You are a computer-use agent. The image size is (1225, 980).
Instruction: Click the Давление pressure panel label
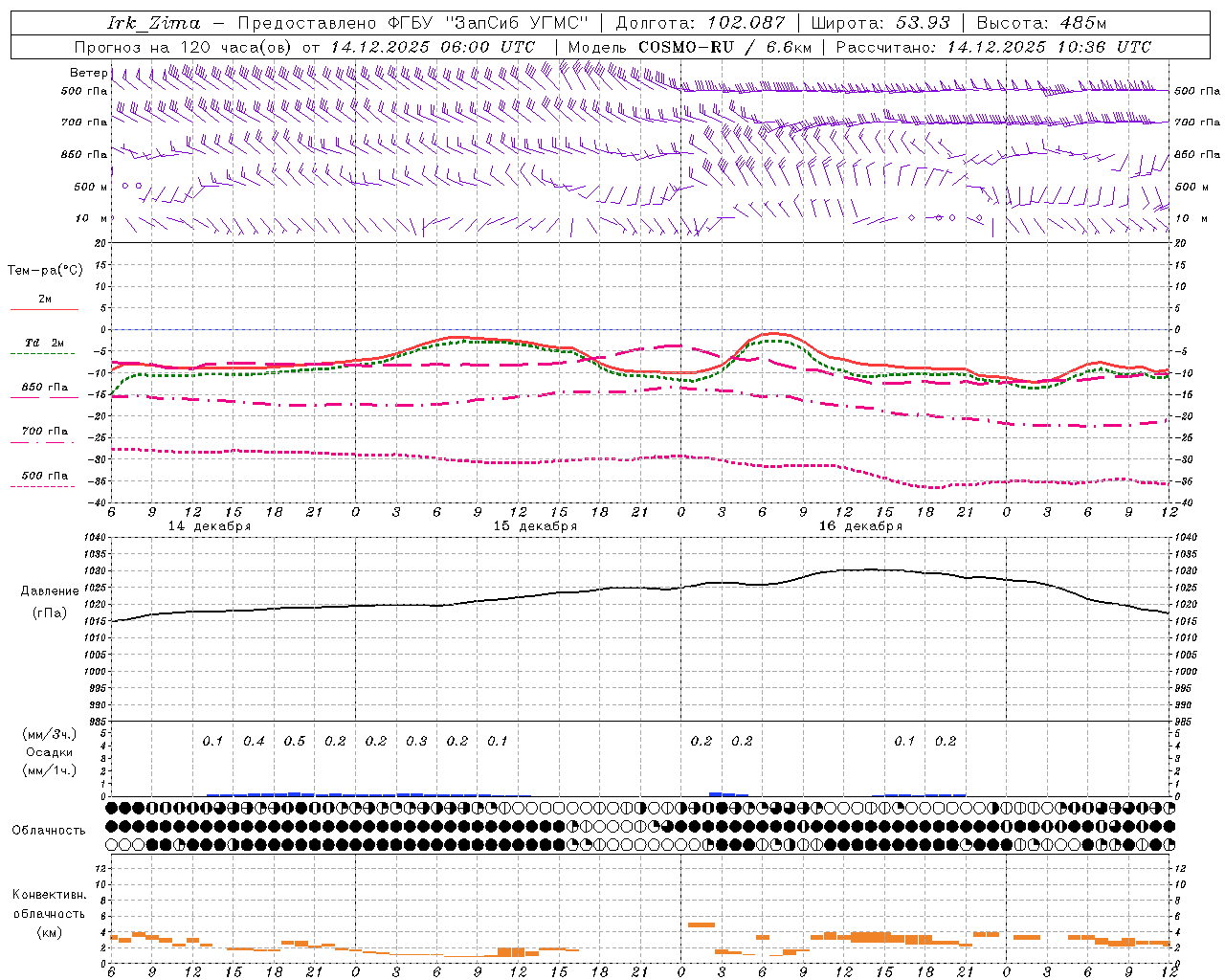[x=50, y=591]
